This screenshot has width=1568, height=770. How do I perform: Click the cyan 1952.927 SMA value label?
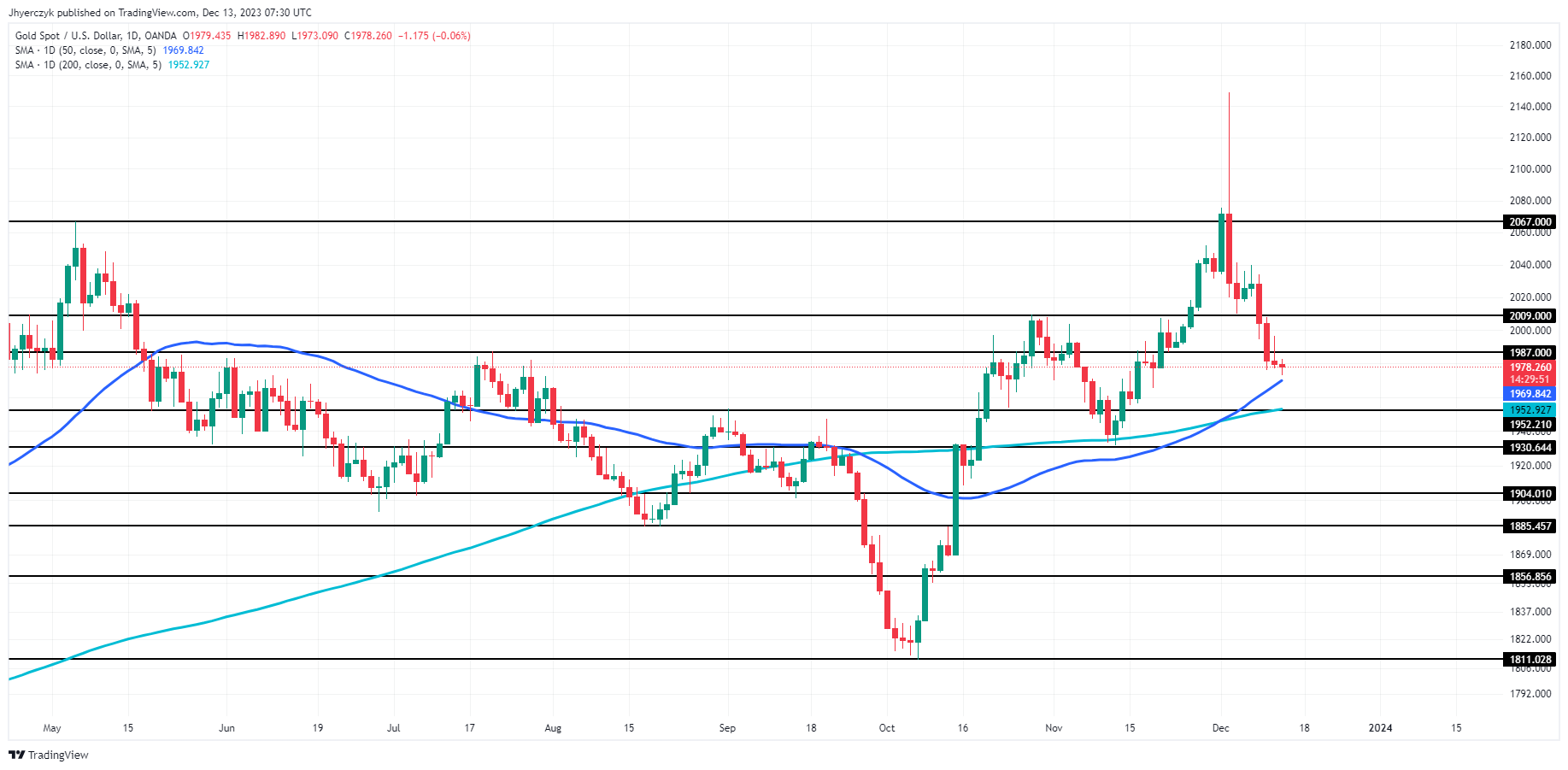point(1530,410)
